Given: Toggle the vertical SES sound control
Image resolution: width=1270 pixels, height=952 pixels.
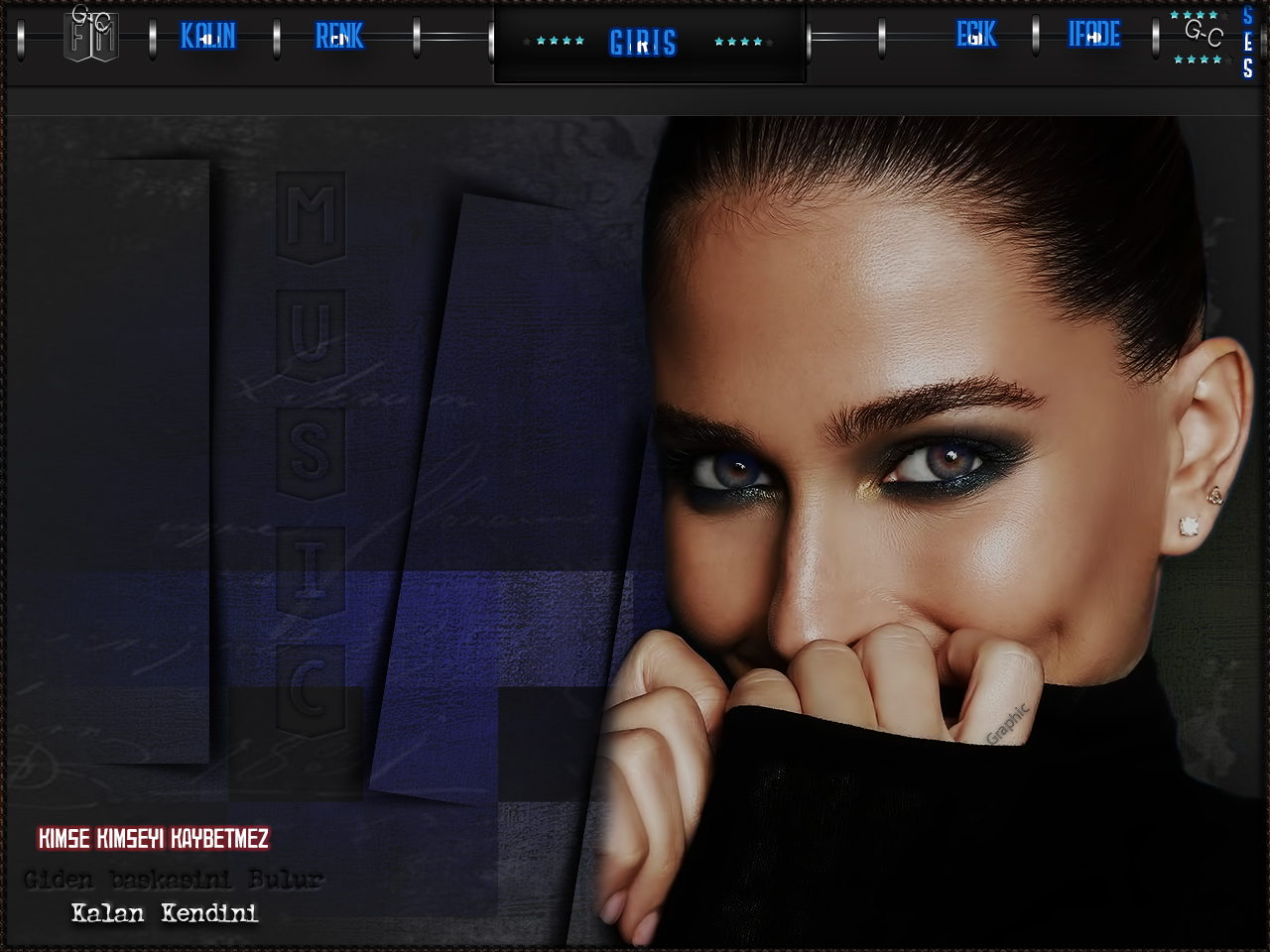Looking at the screenshot, I should click(1247, 43).
